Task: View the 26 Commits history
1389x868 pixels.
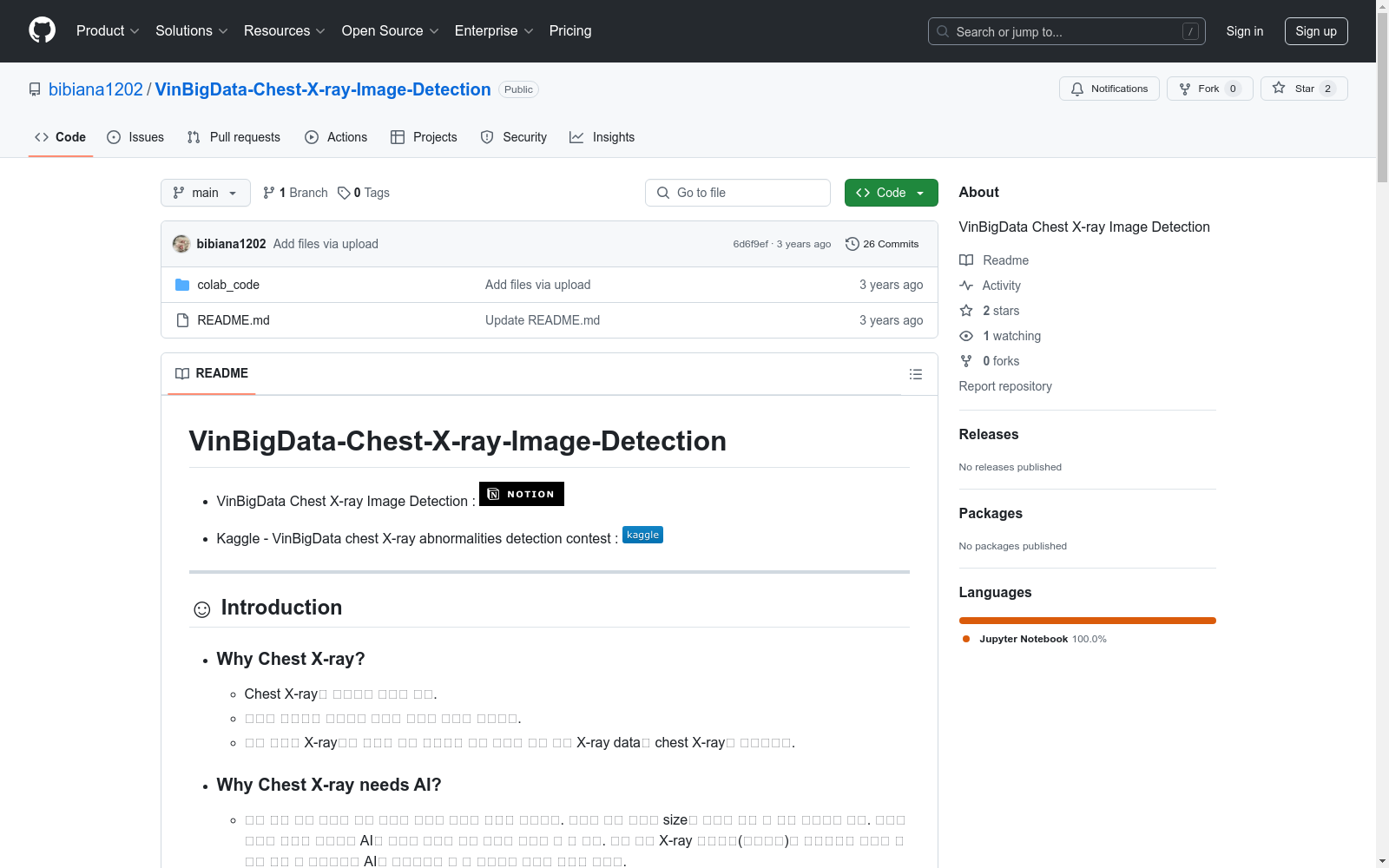Action: click(882, 244)
